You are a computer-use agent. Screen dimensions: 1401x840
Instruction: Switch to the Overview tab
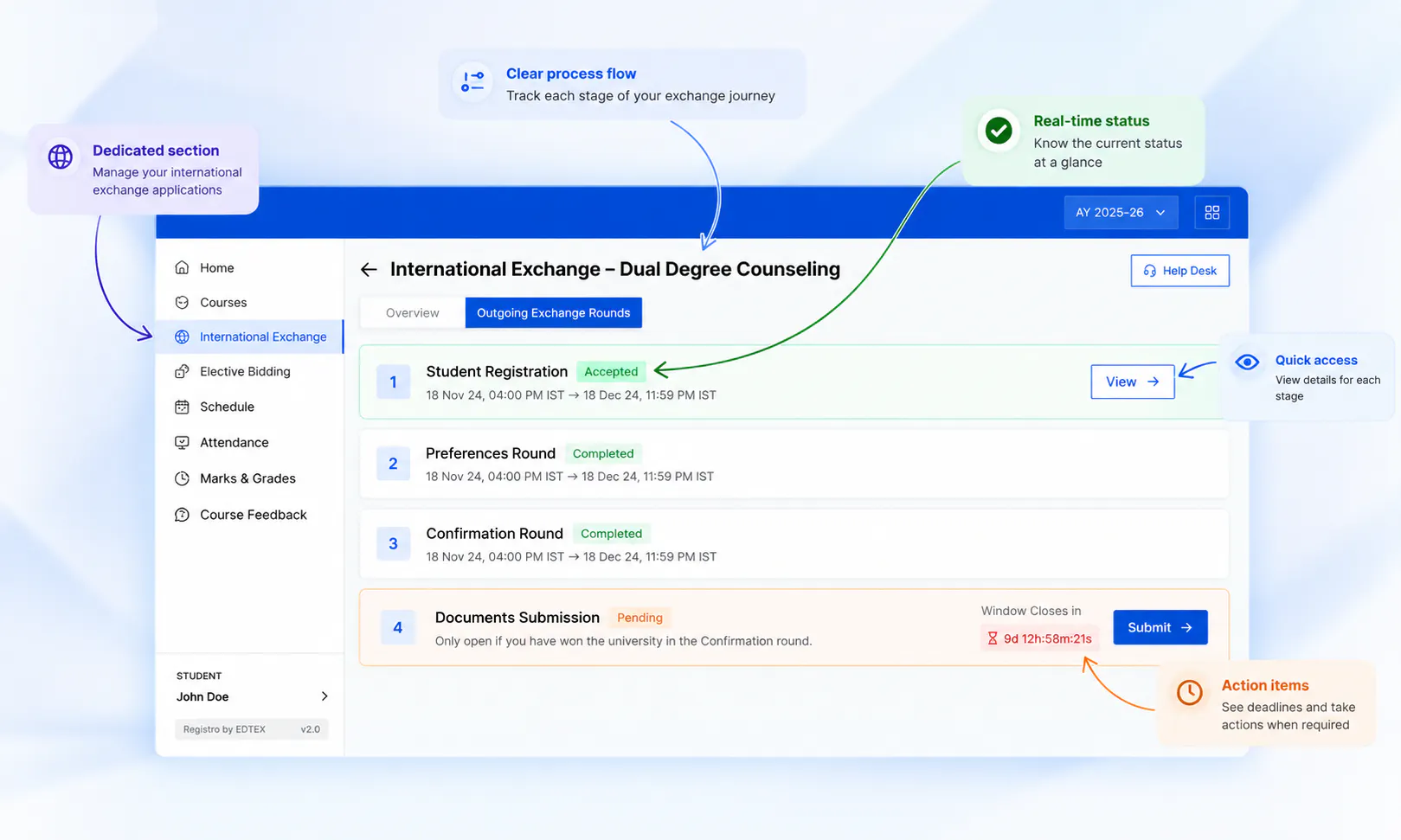pyautogui.click(x=413, y=313)
